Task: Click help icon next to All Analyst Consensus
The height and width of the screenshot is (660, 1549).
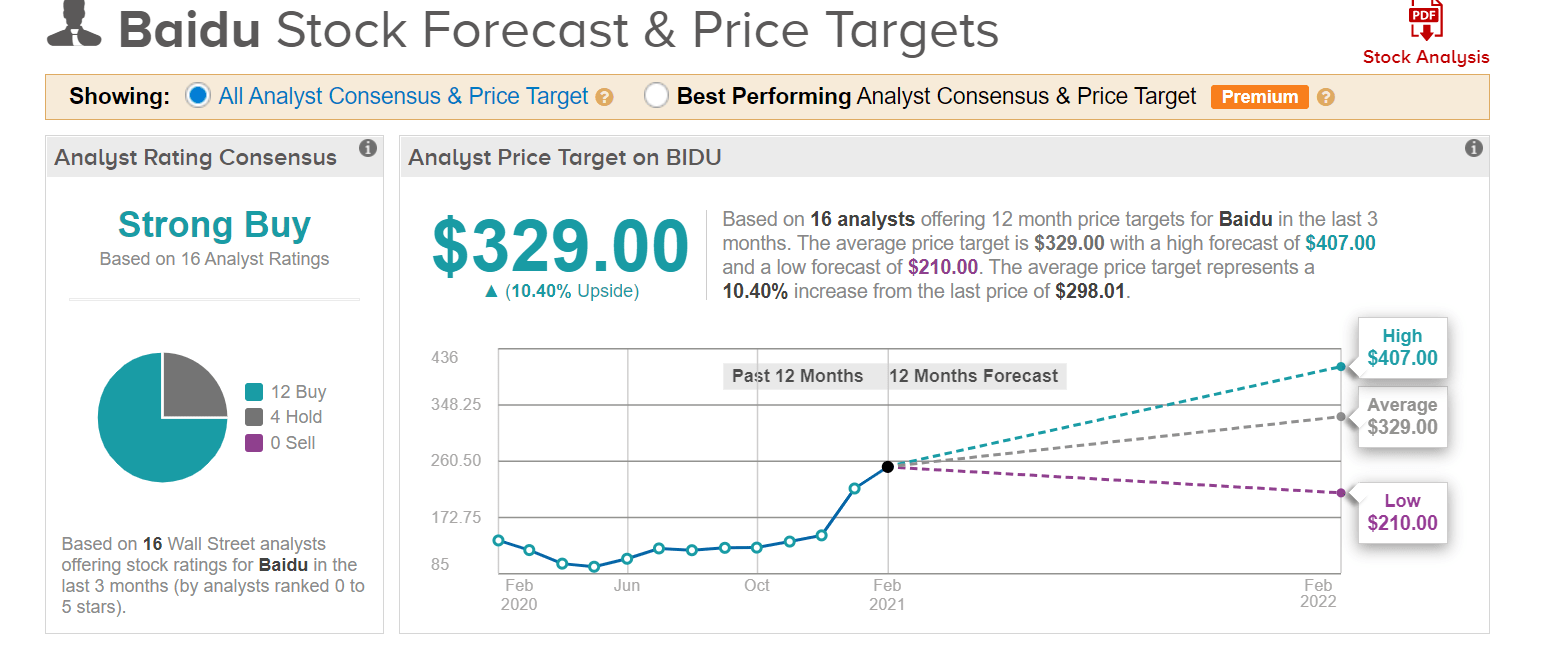Action: [x=603, y=98]
